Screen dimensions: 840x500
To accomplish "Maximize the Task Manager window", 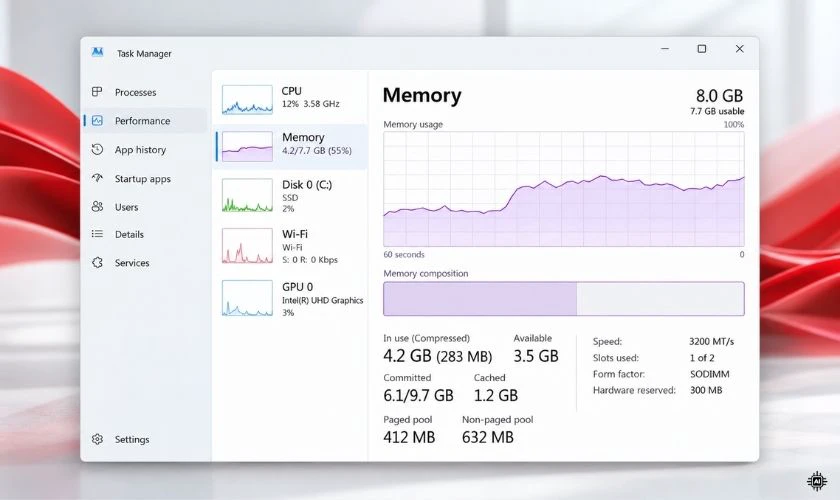I will 702,49.
